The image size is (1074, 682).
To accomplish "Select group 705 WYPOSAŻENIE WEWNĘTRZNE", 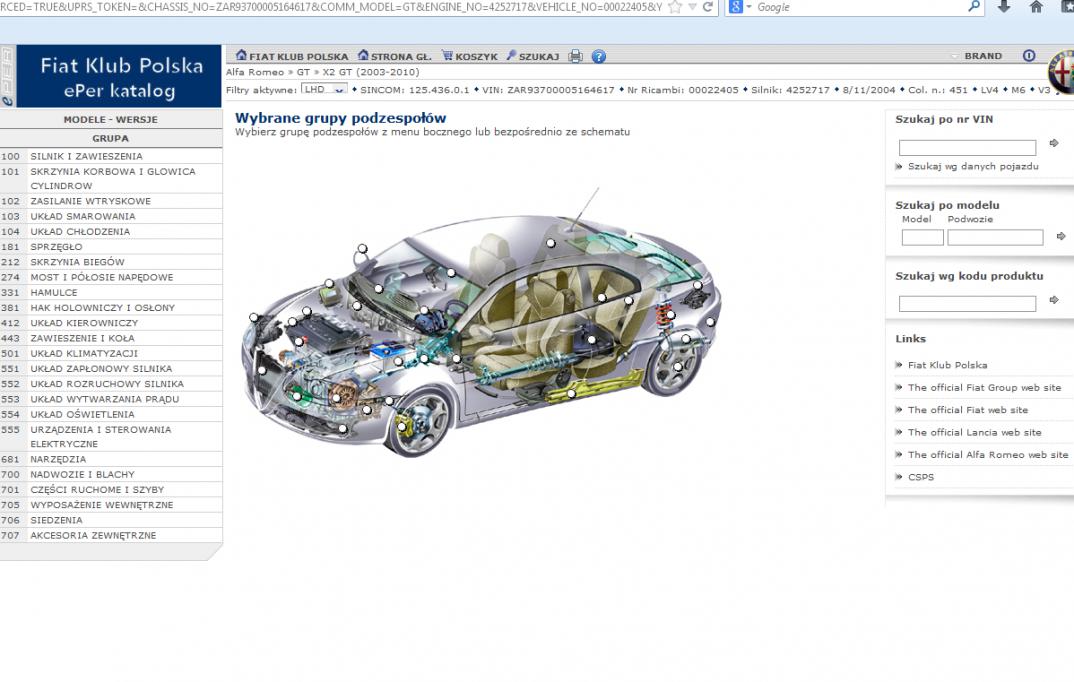I will pos(111,505).
